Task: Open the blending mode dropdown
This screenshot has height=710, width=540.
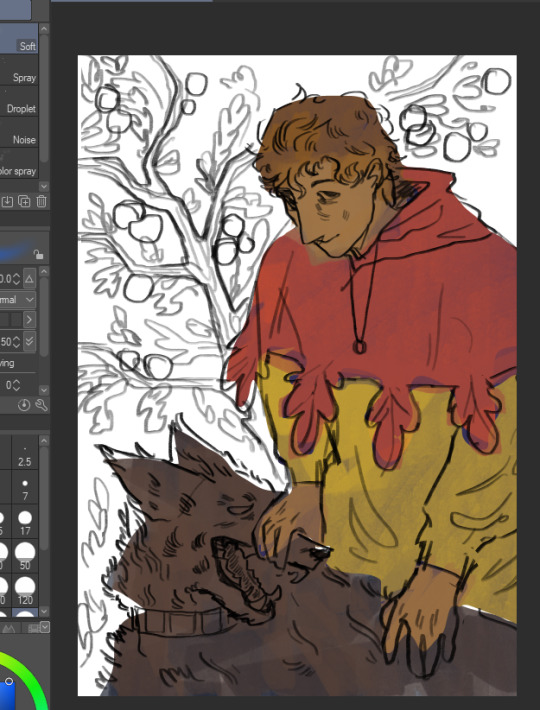Action: pos(18,300)
